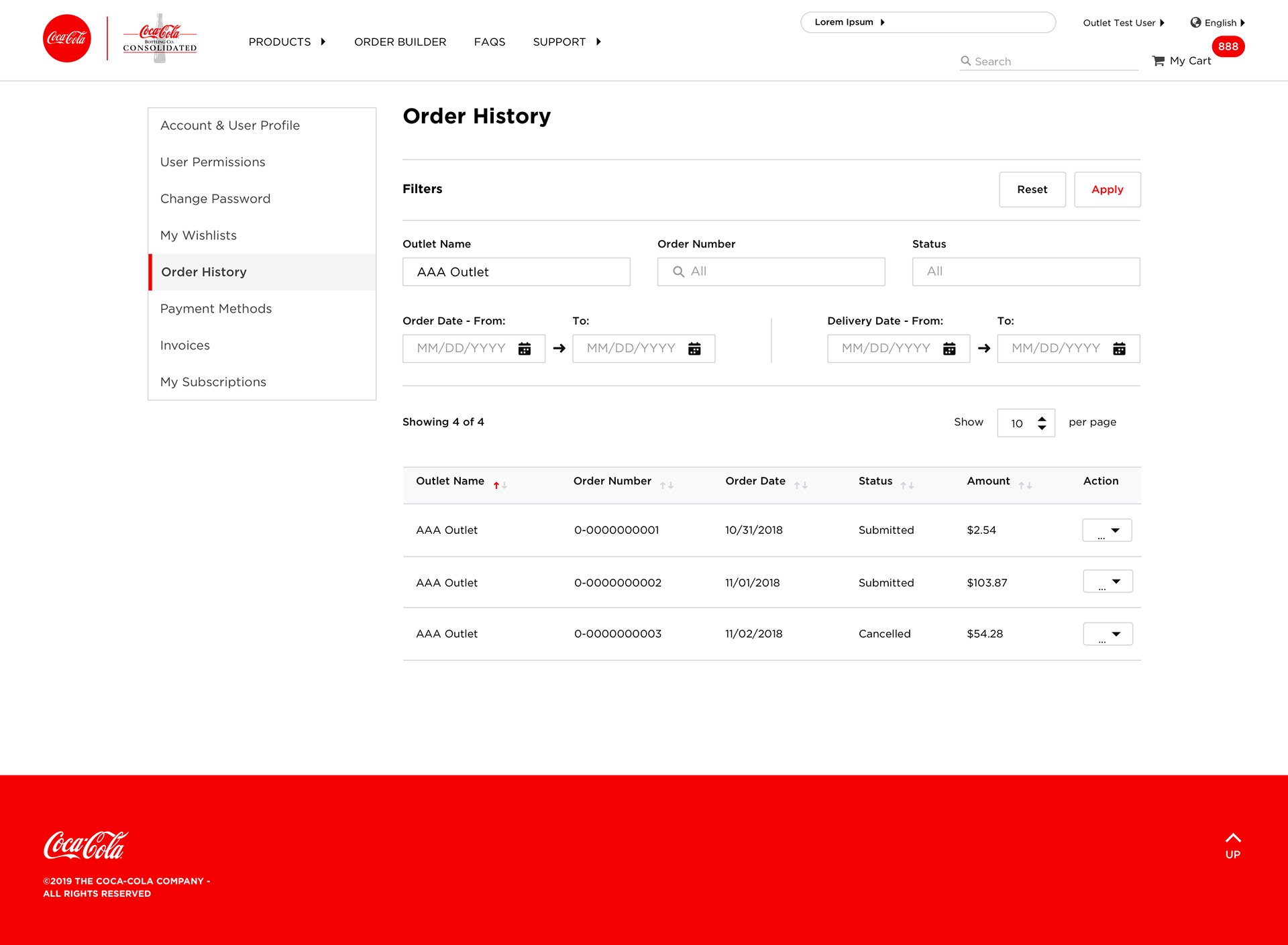Sort table by Order Date arrows
1288x945 pixels.
(801, 485)
